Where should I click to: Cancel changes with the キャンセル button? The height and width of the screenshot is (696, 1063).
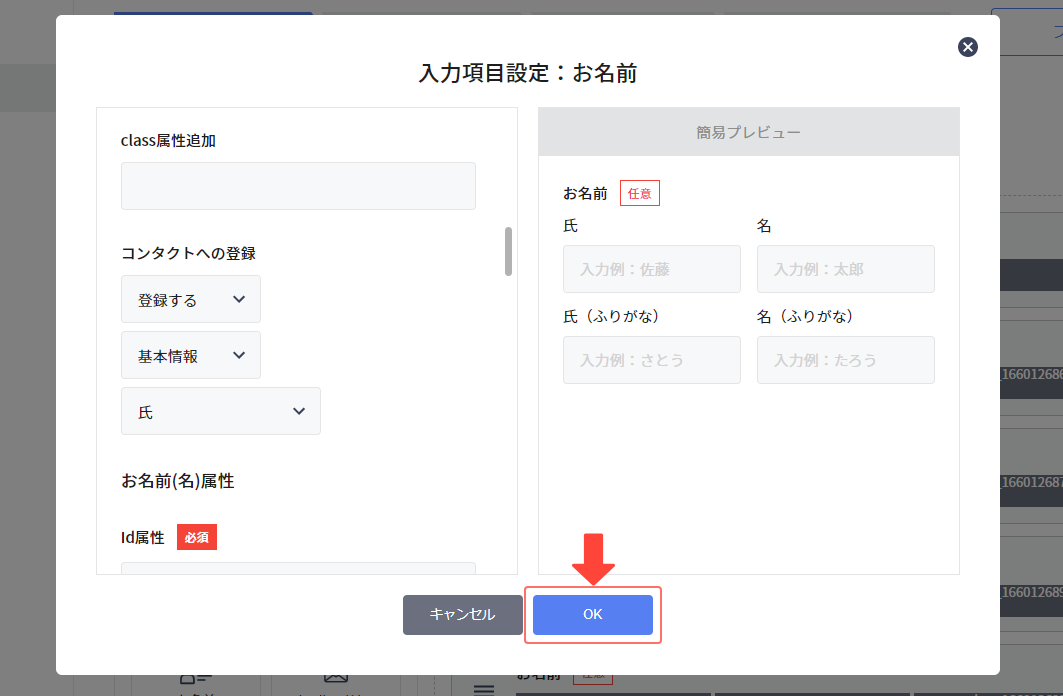[462, 615]
